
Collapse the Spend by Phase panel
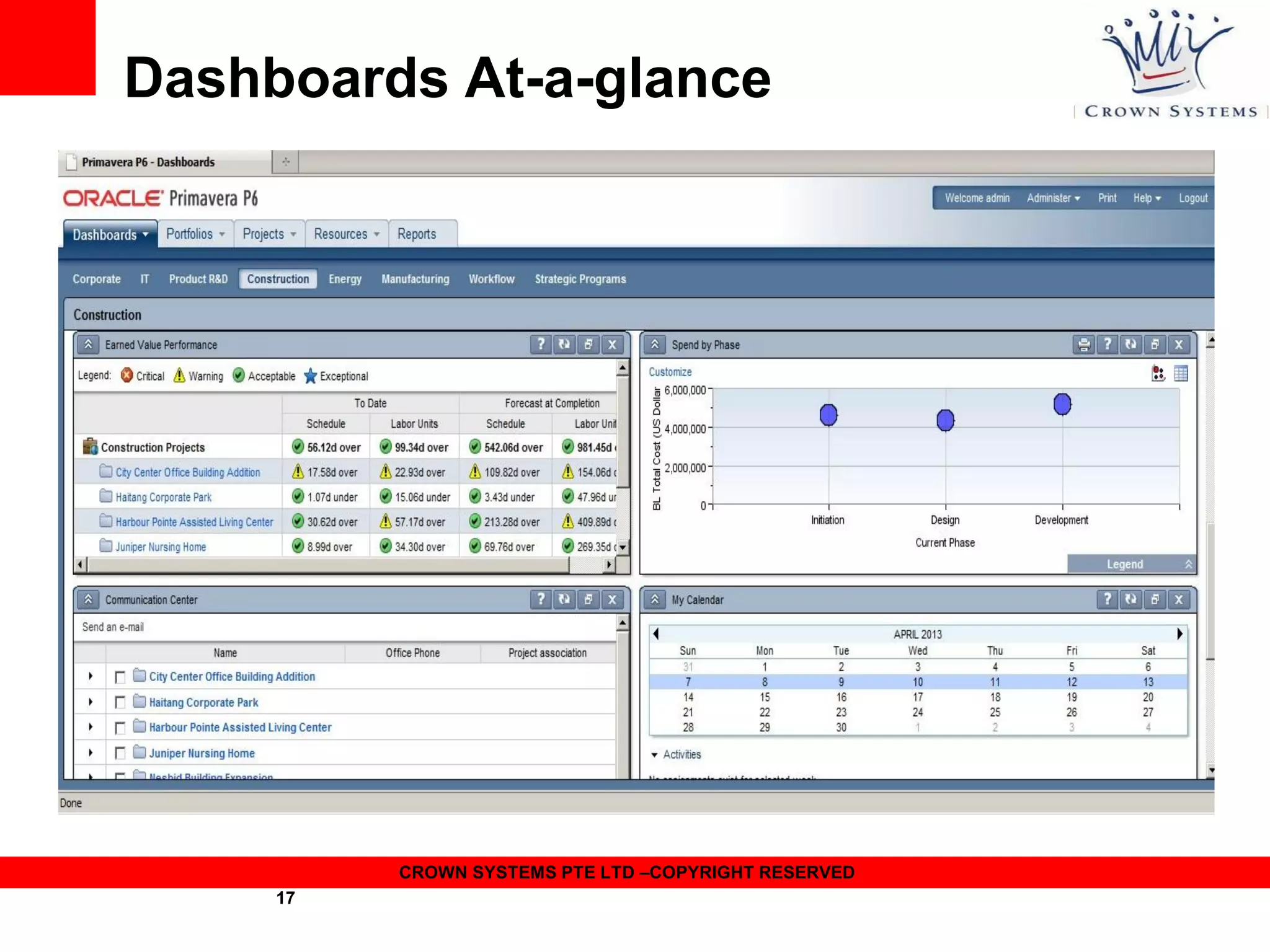[655, 344]
